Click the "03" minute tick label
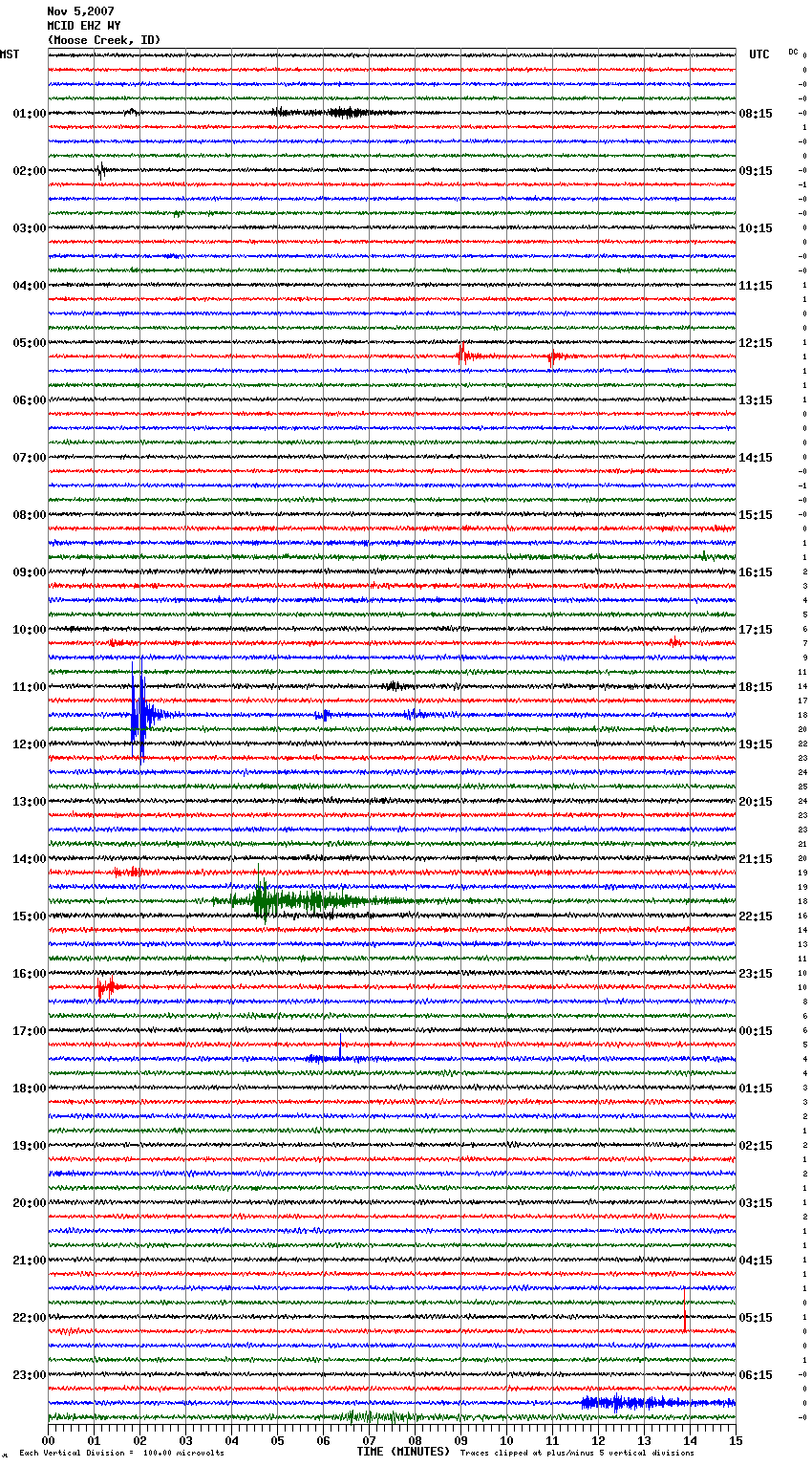 [x=186, y=1440]
